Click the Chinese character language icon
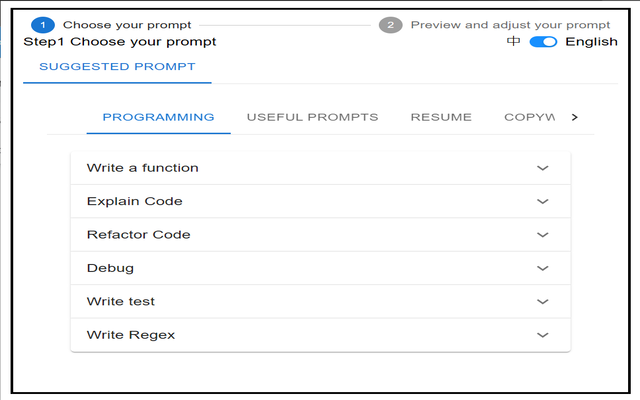 [x=513, y=41]
